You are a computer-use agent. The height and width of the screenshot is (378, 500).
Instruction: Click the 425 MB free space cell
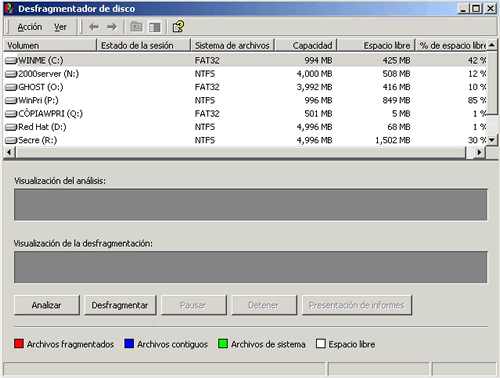point(396,60)
